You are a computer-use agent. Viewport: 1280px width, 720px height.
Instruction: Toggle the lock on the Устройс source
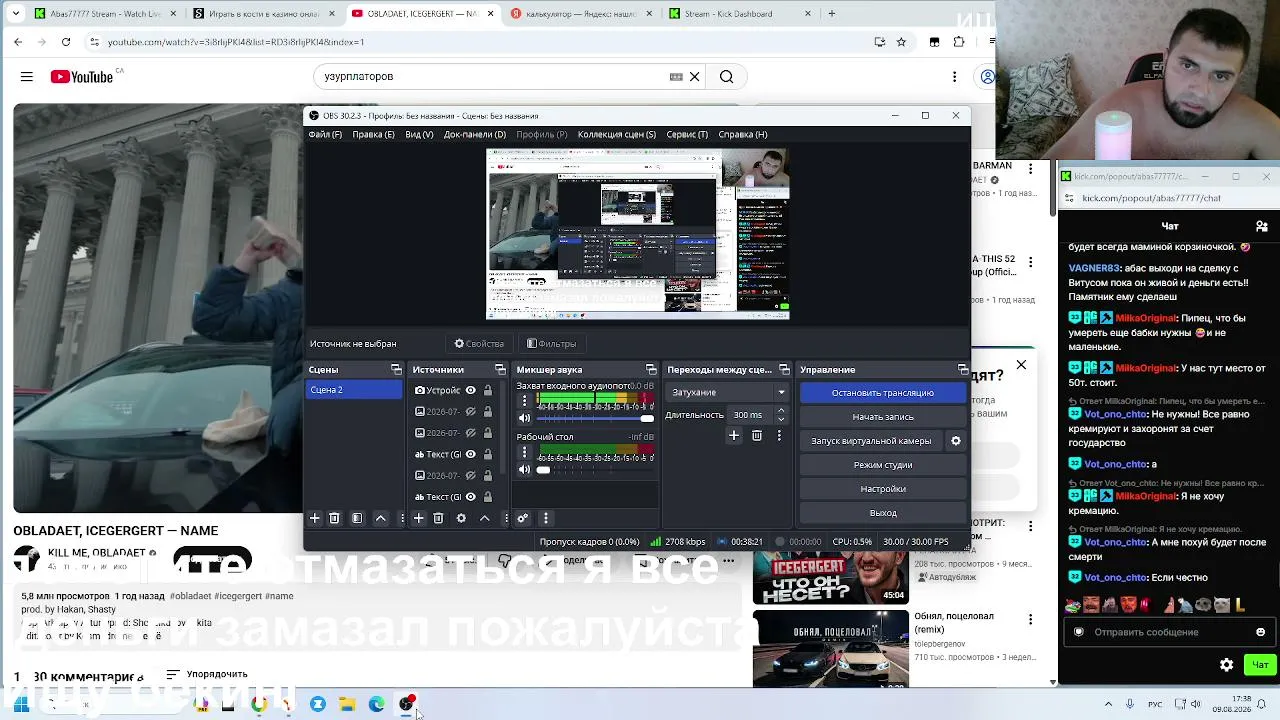point(488,391)
